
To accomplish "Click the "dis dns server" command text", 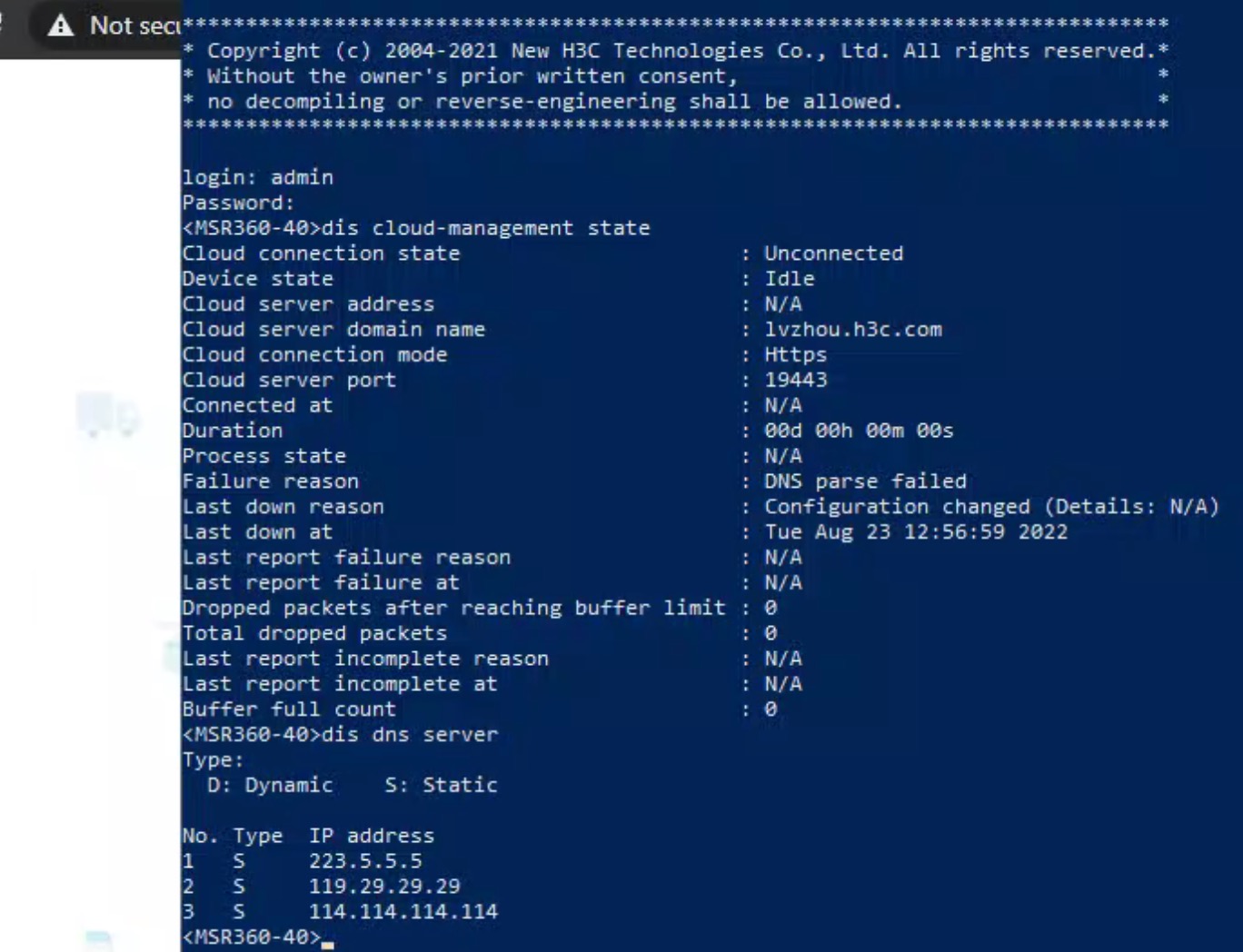I will point(410,734).
